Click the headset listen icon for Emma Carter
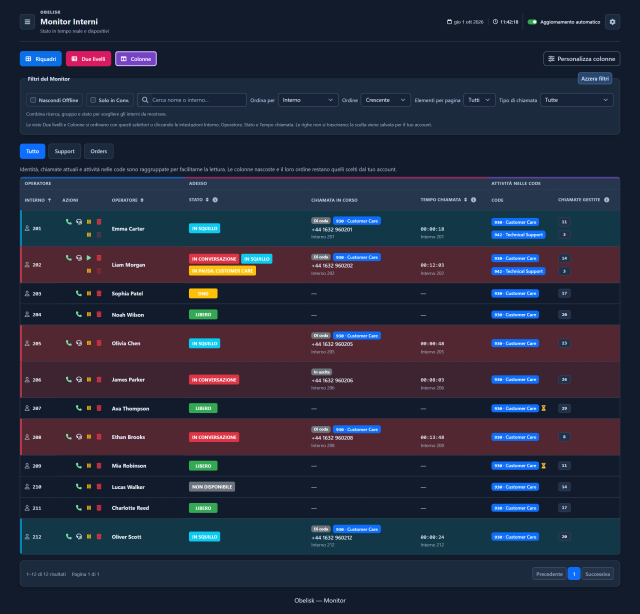This screenshot has height=614, width=640. pos(79,222)
